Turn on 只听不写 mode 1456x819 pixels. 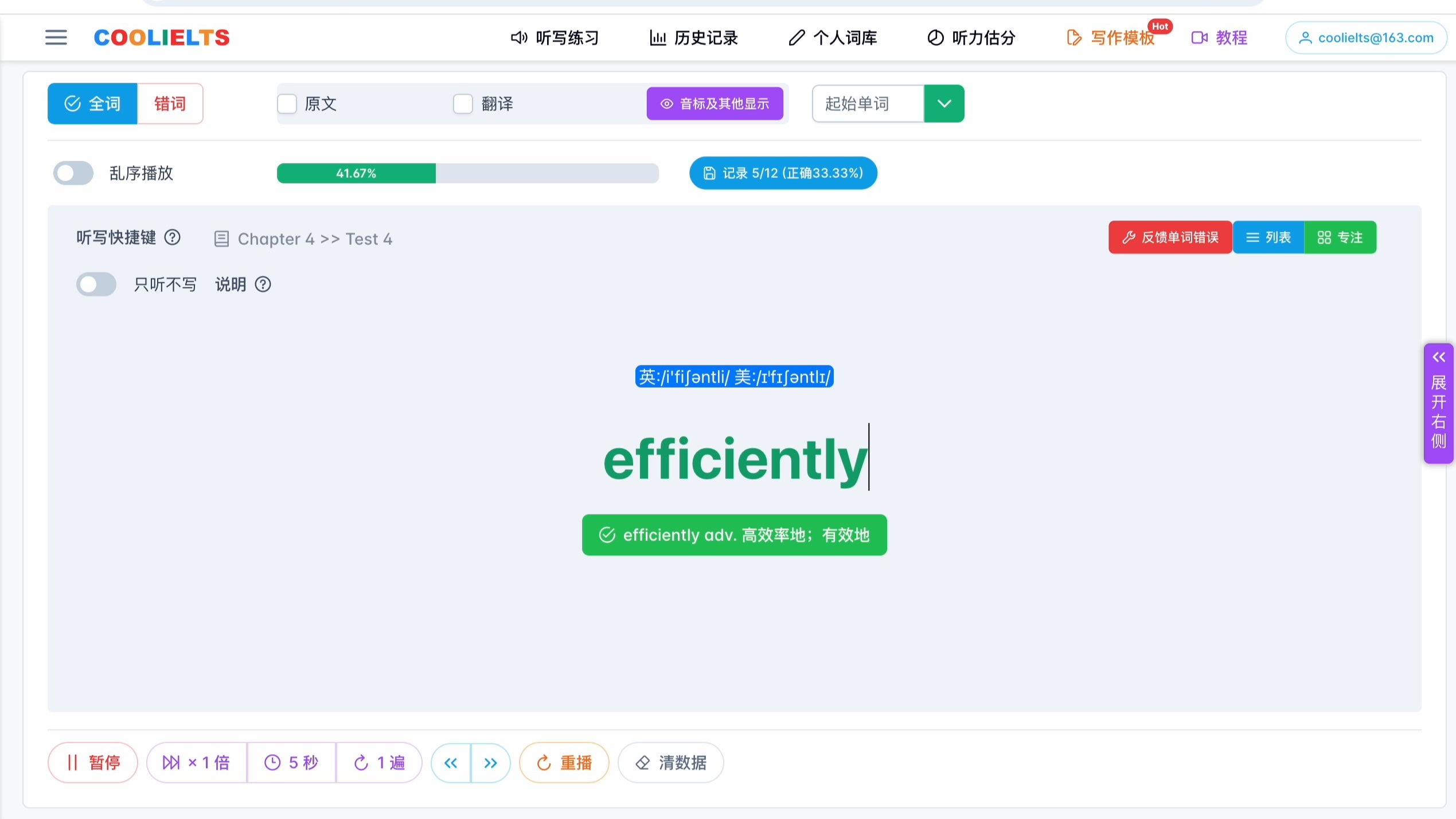click(x=96, y=284)
